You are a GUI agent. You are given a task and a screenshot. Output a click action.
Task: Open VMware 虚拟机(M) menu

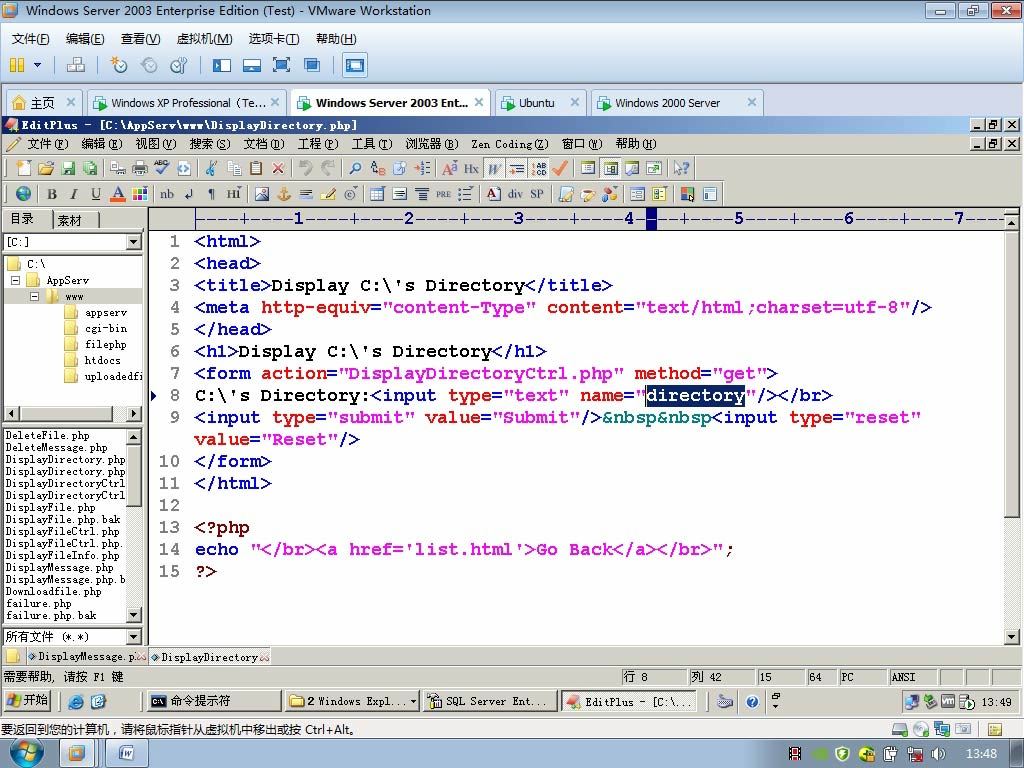coord(204,39)
